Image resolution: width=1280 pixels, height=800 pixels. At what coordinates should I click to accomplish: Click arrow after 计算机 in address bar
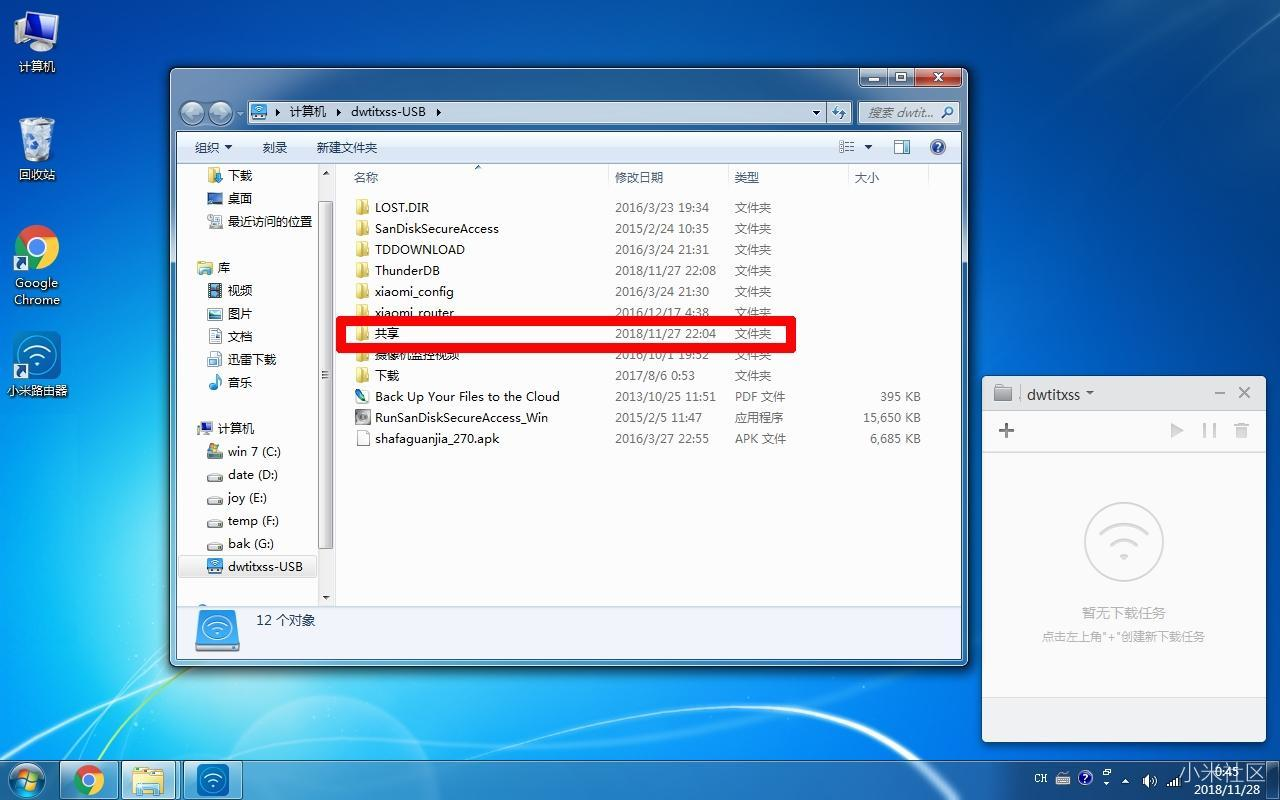coord(340,112)
